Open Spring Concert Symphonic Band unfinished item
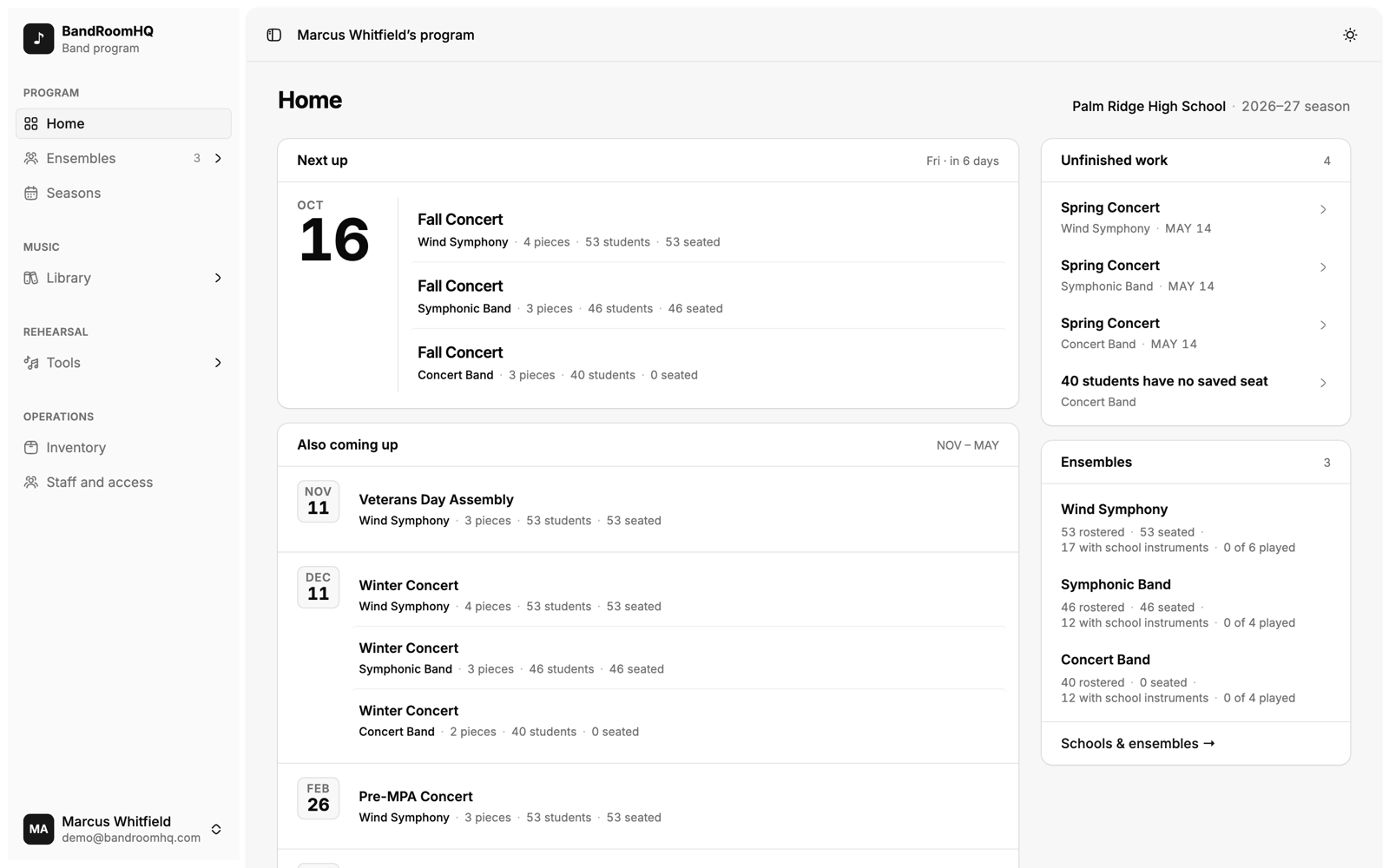The width and height of the screenshot is (1389, 868). 1195,275
